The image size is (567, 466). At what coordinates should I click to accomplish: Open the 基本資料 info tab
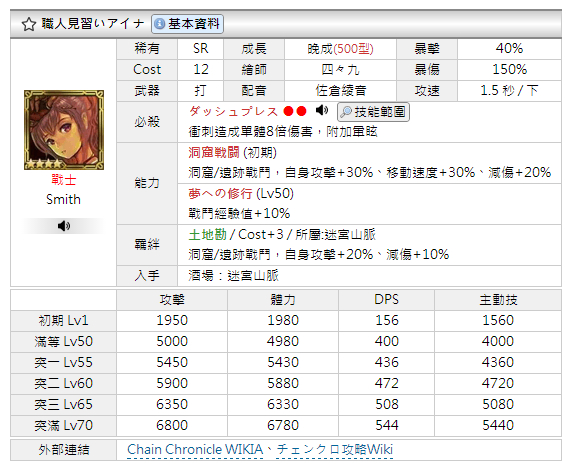coord(187,24)
